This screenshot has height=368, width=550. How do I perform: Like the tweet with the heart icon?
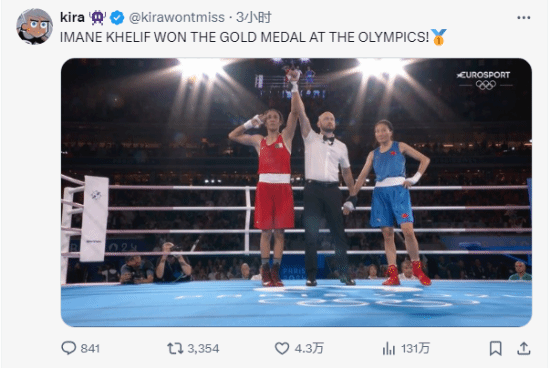click(282, 348)
